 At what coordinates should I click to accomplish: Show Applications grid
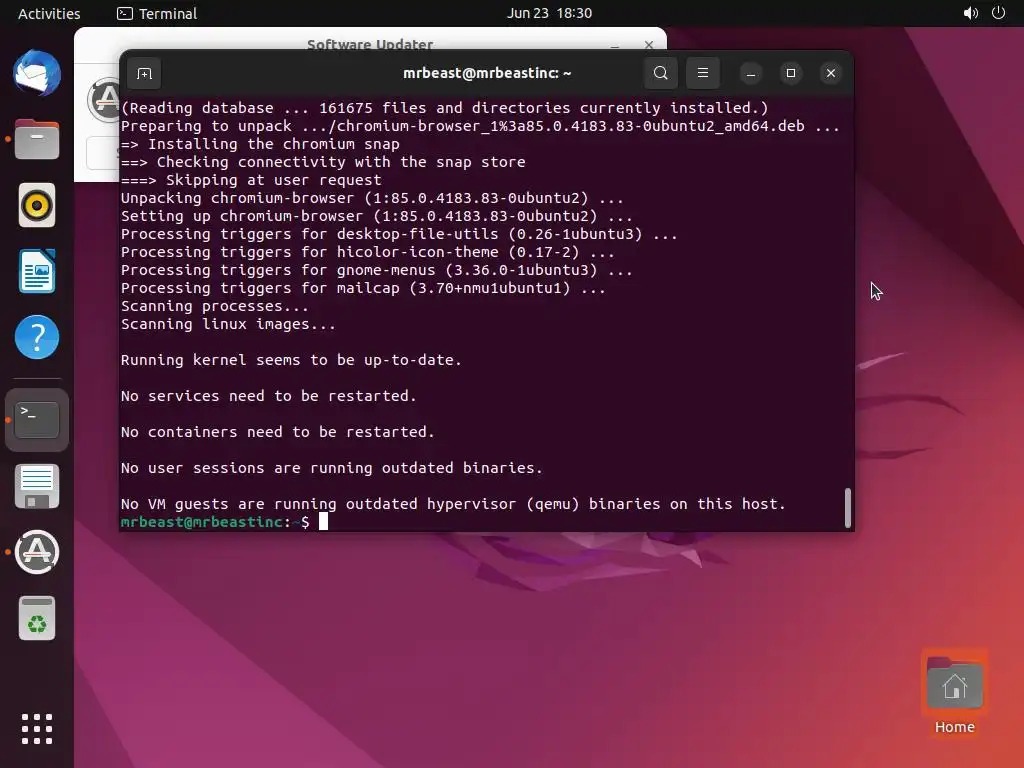coord(37,729)
